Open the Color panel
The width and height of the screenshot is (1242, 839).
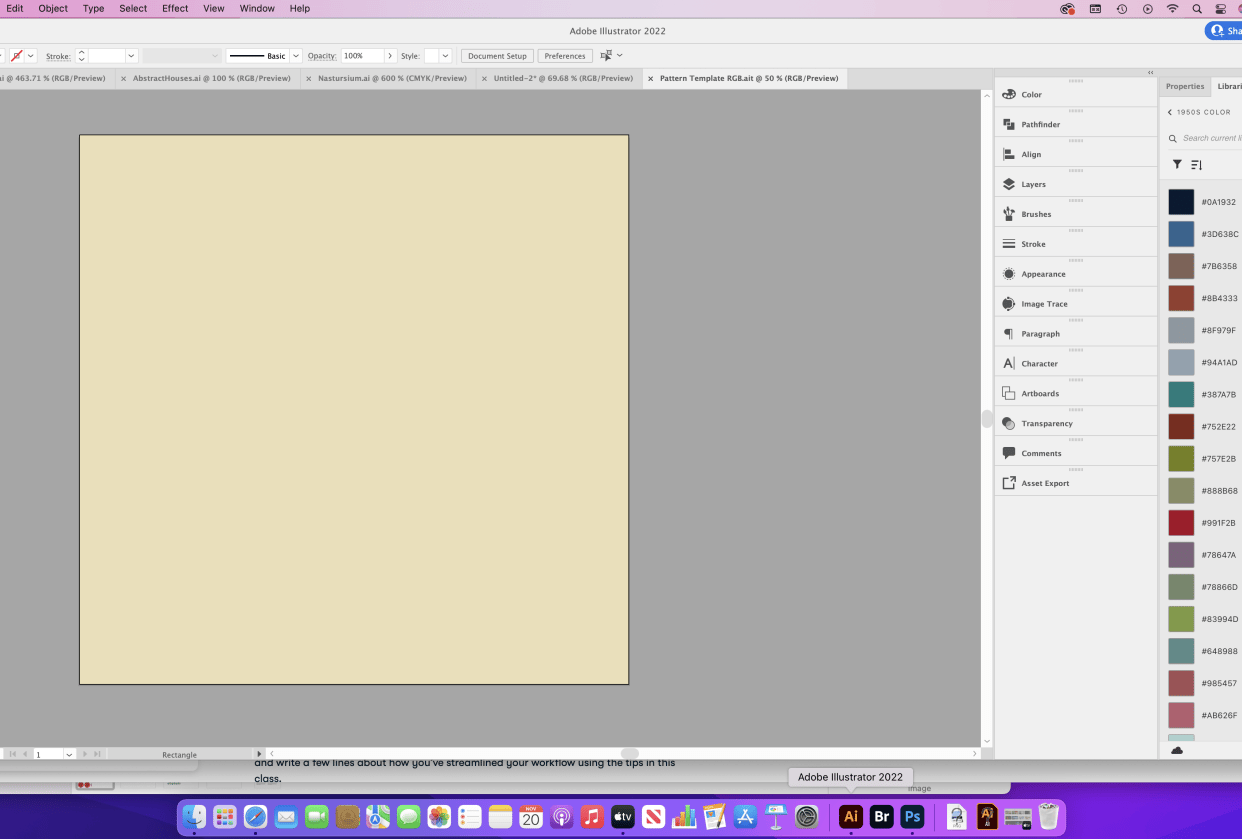point(1033,94)
